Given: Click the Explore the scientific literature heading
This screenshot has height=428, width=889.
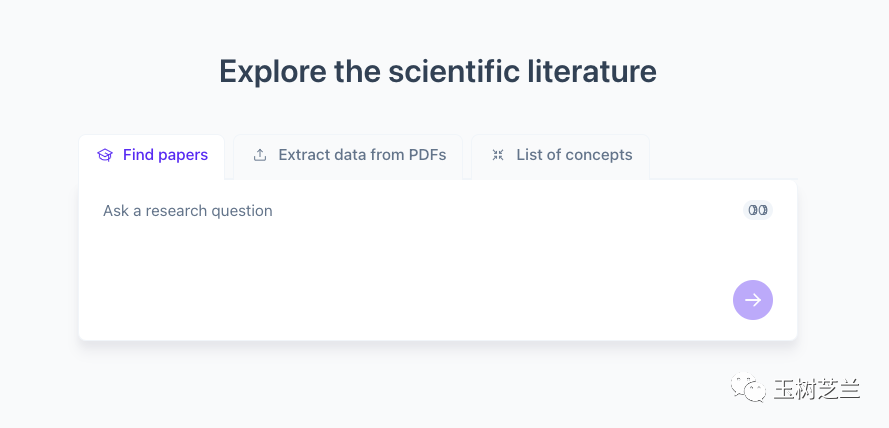Looking at the screenshot, I should click(438, 71).
